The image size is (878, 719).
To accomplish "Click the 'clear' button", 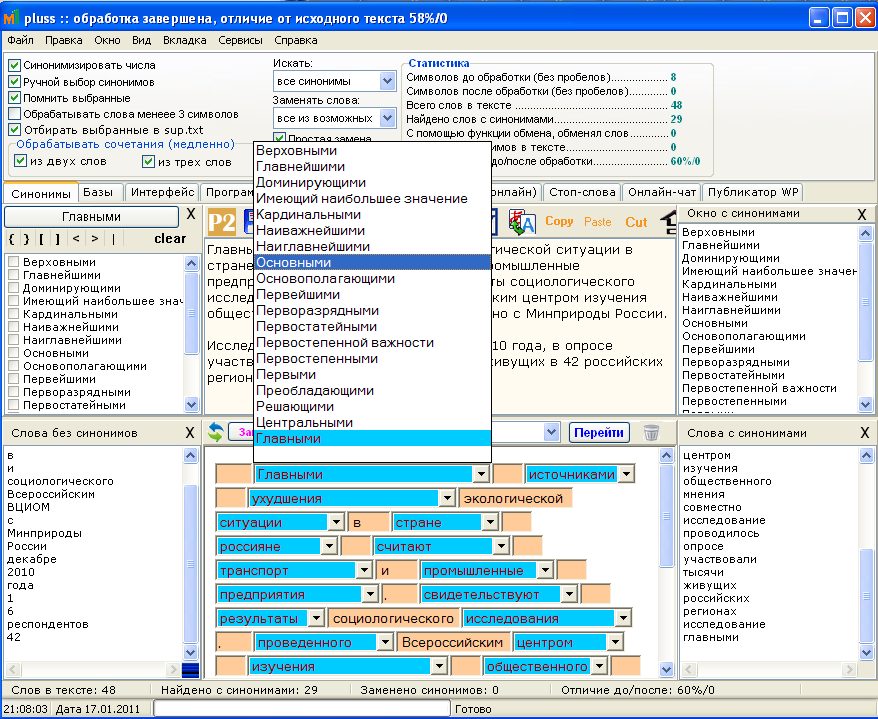I will pos(170,238).
